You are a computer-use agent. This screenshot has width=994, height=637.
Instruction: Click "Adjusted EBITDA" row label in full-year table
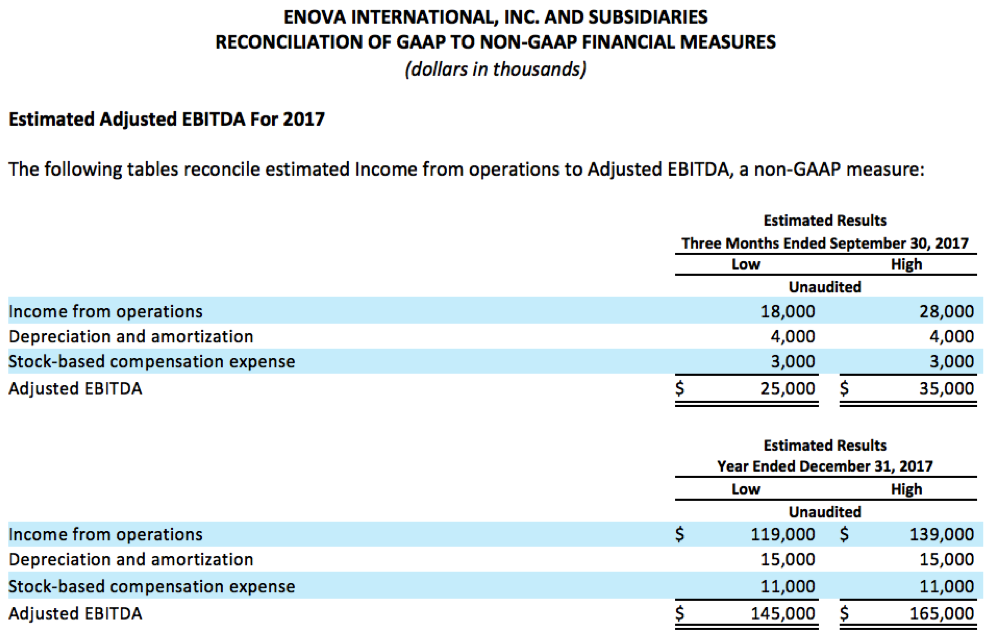[75, 614]
